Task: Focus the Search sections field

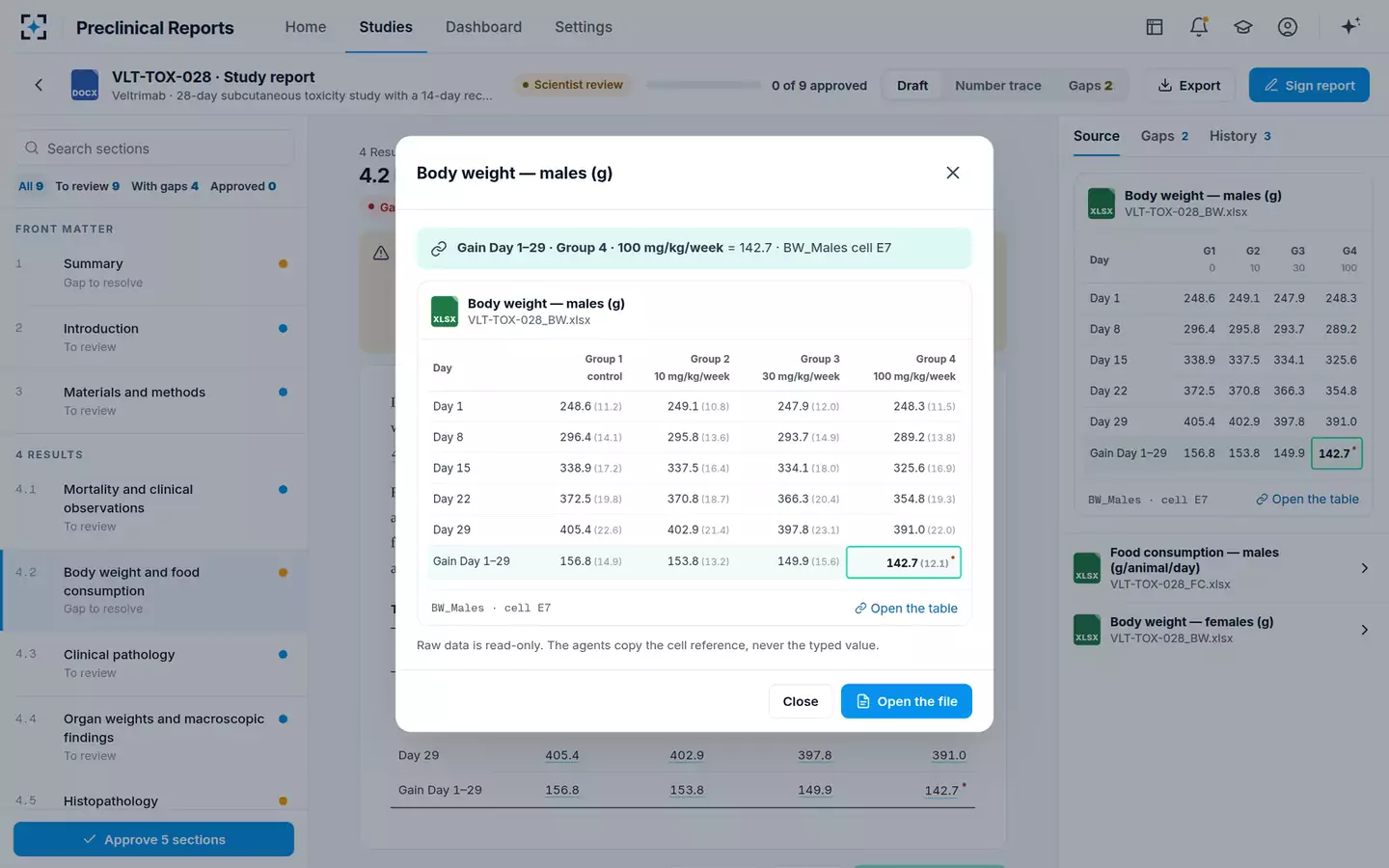Action: [154, 149]
